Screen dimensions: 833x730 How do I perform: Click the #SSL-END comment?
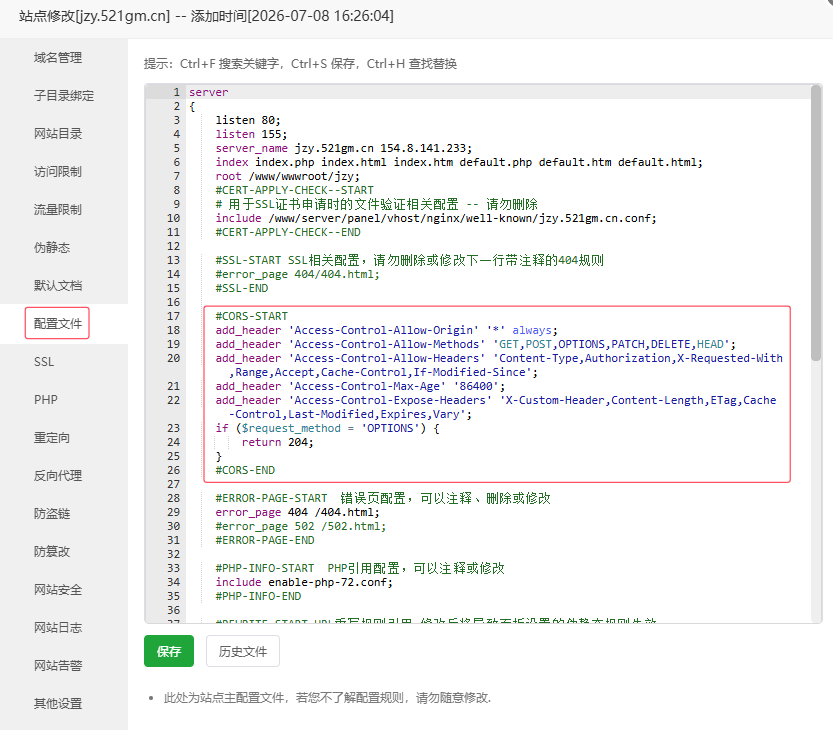[242, 288]
